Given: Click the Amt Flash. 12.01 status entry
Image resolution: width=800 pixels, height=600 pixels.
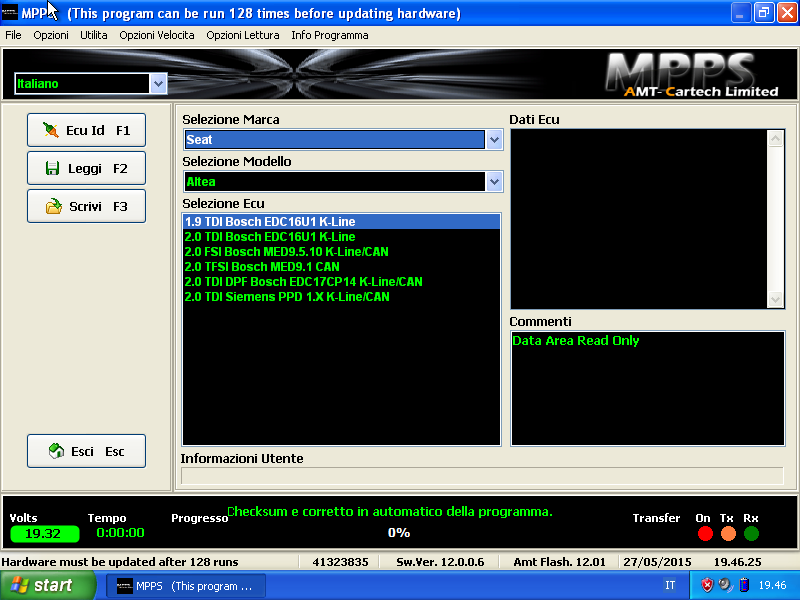Looking at the screenshot, I should [559, 562].
